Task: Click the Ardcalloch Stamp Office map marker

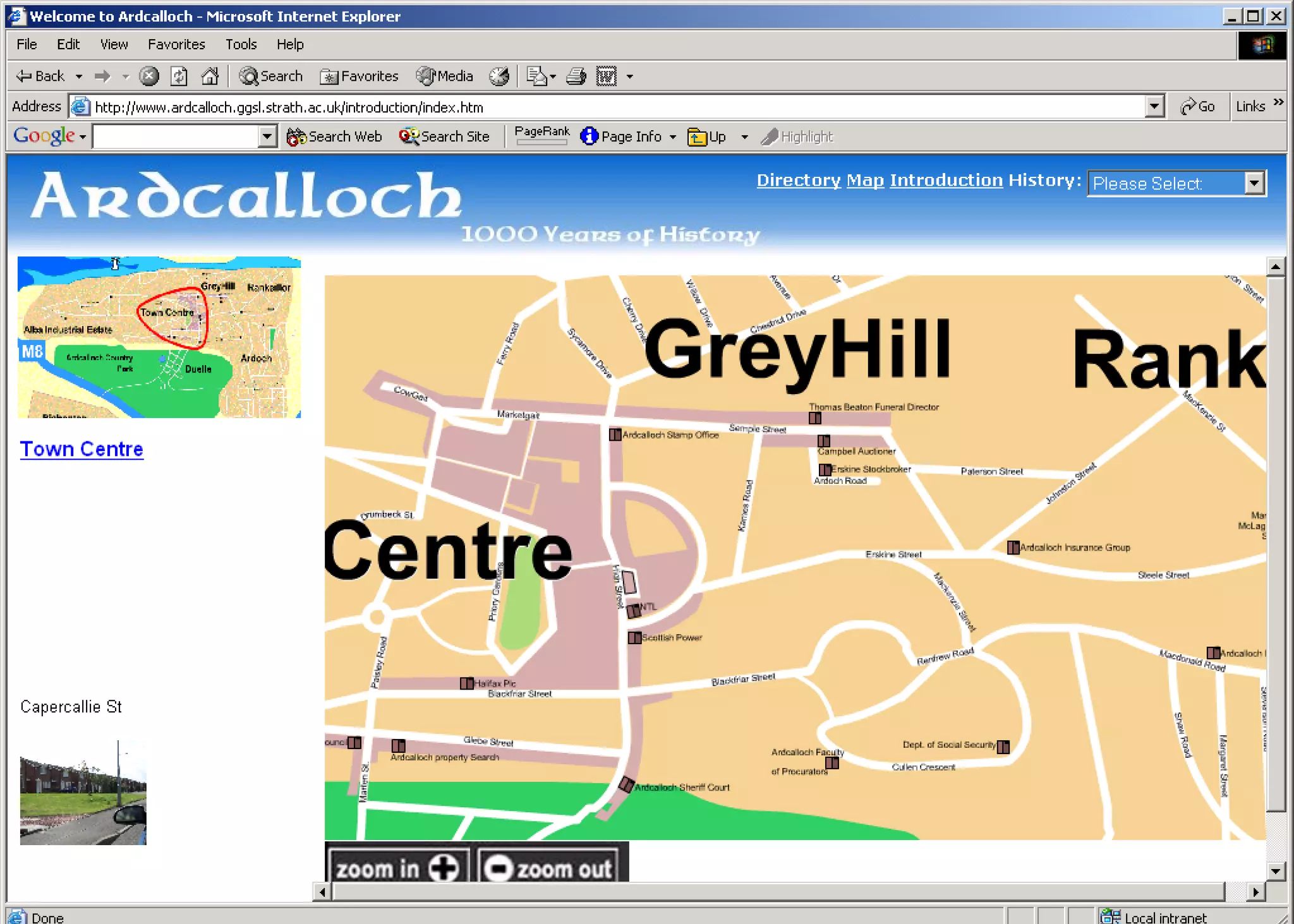Action: tap(615, 435)
